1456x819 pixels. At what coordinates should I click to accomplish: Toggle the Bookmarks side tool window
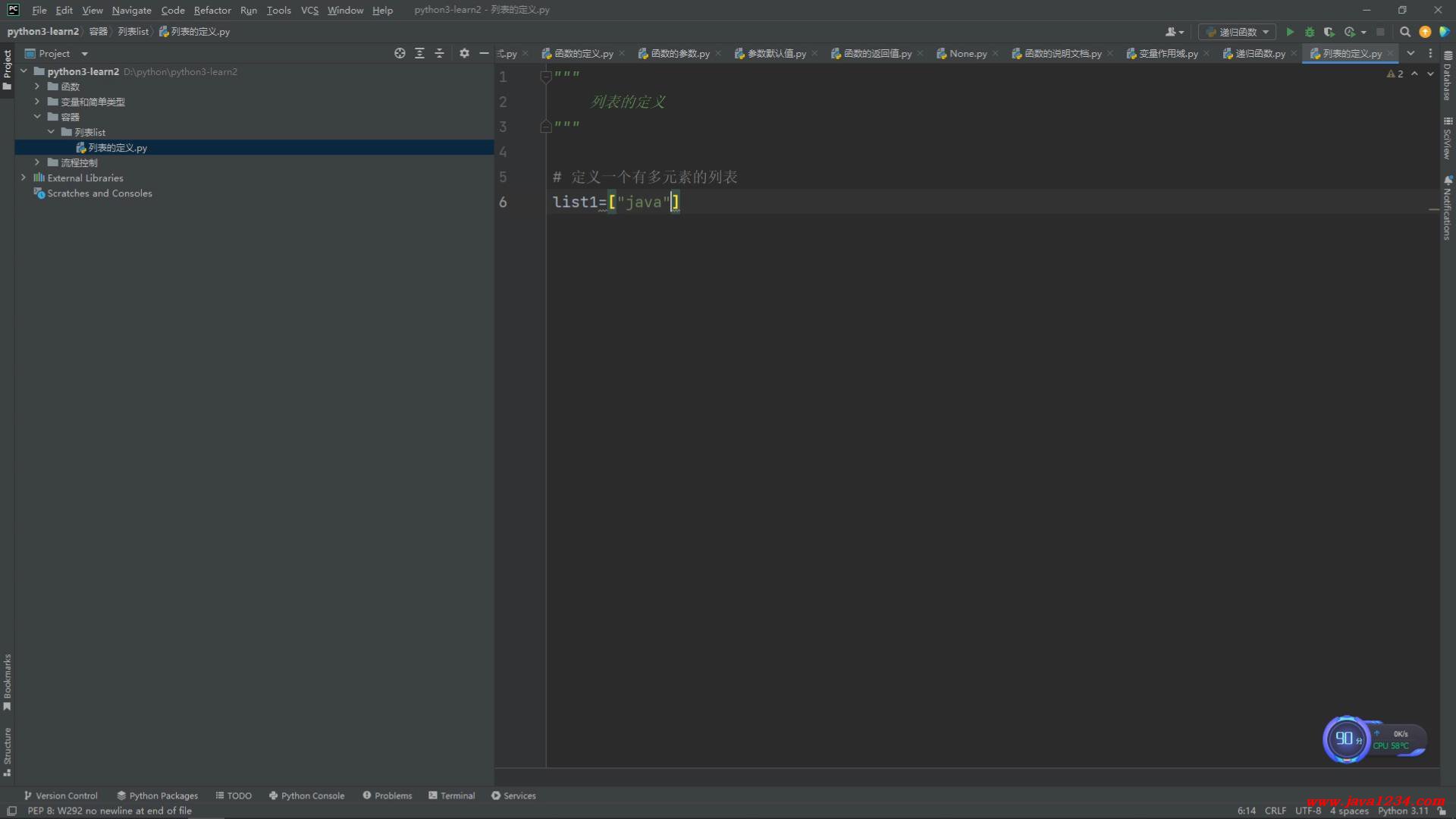point(7,681)
